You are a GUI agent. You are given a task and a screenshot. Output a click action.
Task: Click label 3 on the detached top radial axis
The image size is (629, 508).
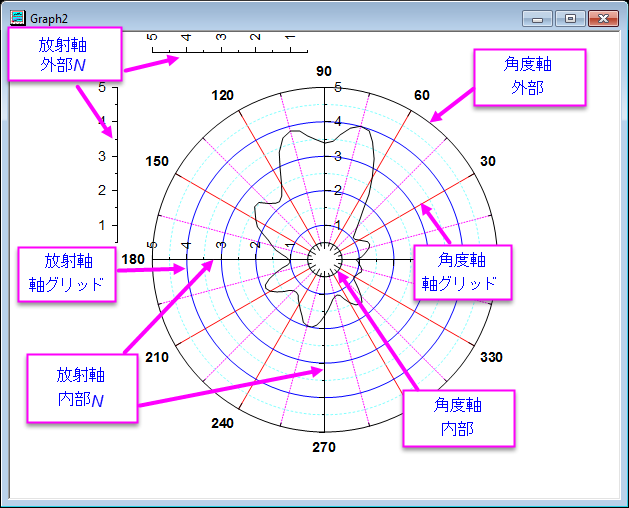pos(221,37)
